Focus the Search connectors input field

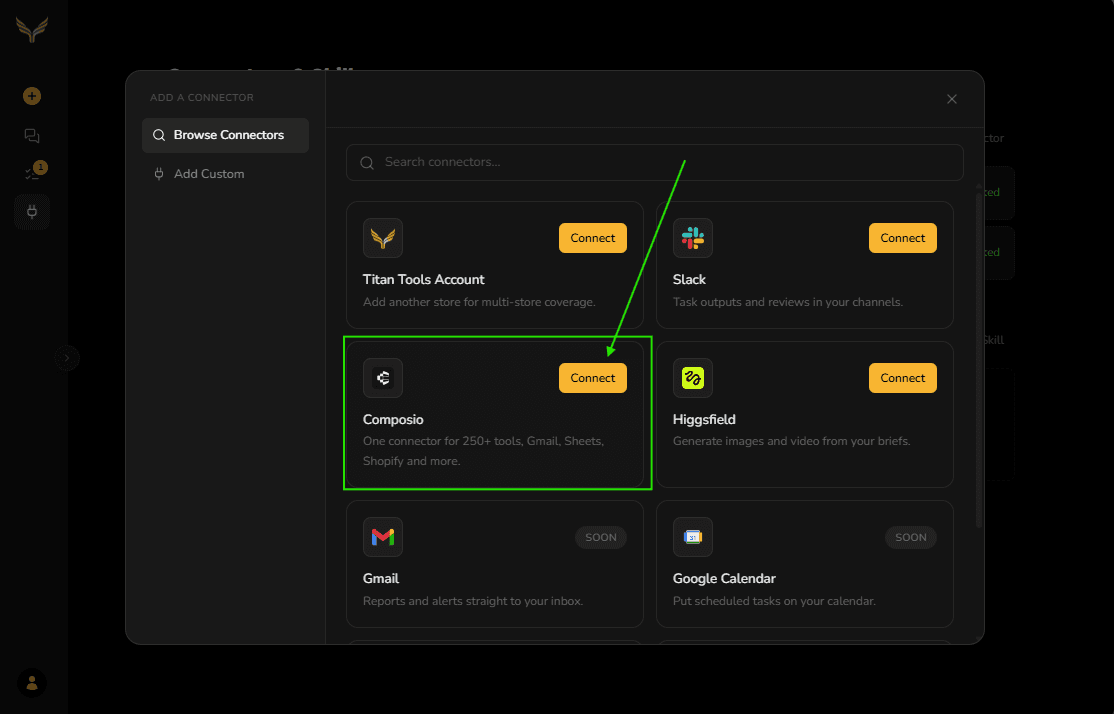[654, 163]
